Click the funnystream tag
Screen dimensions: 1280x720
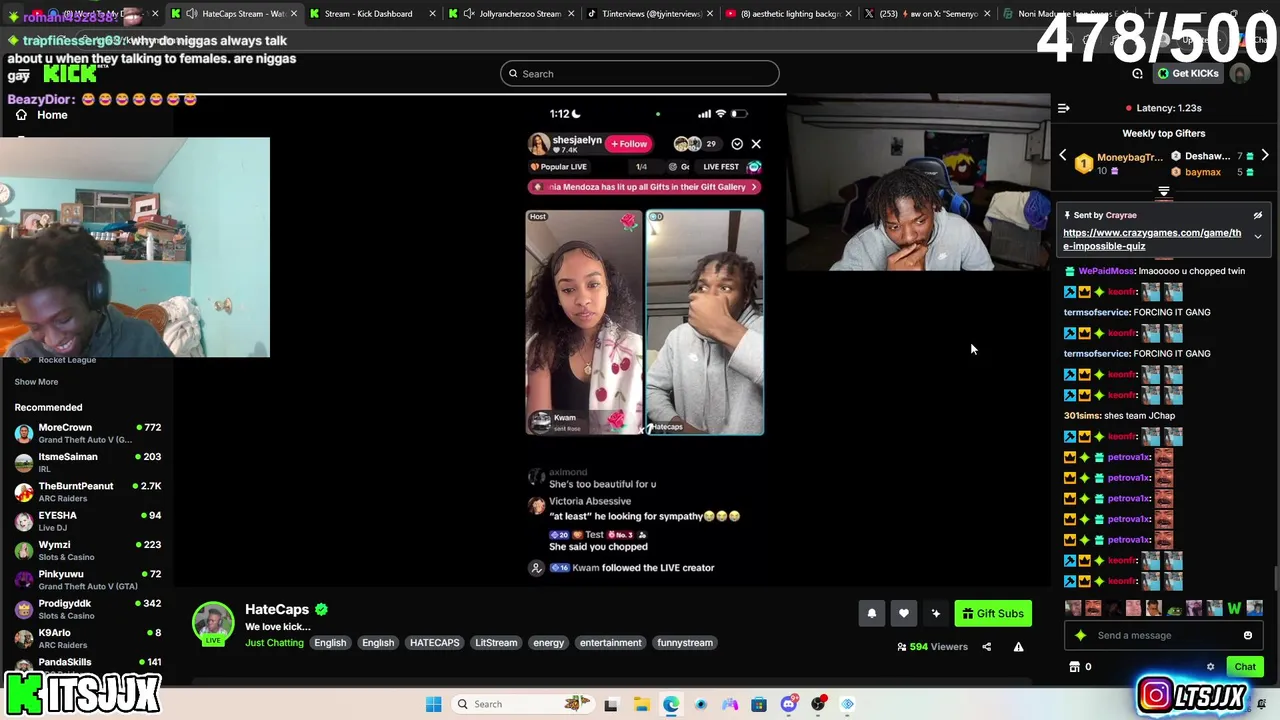685,643
